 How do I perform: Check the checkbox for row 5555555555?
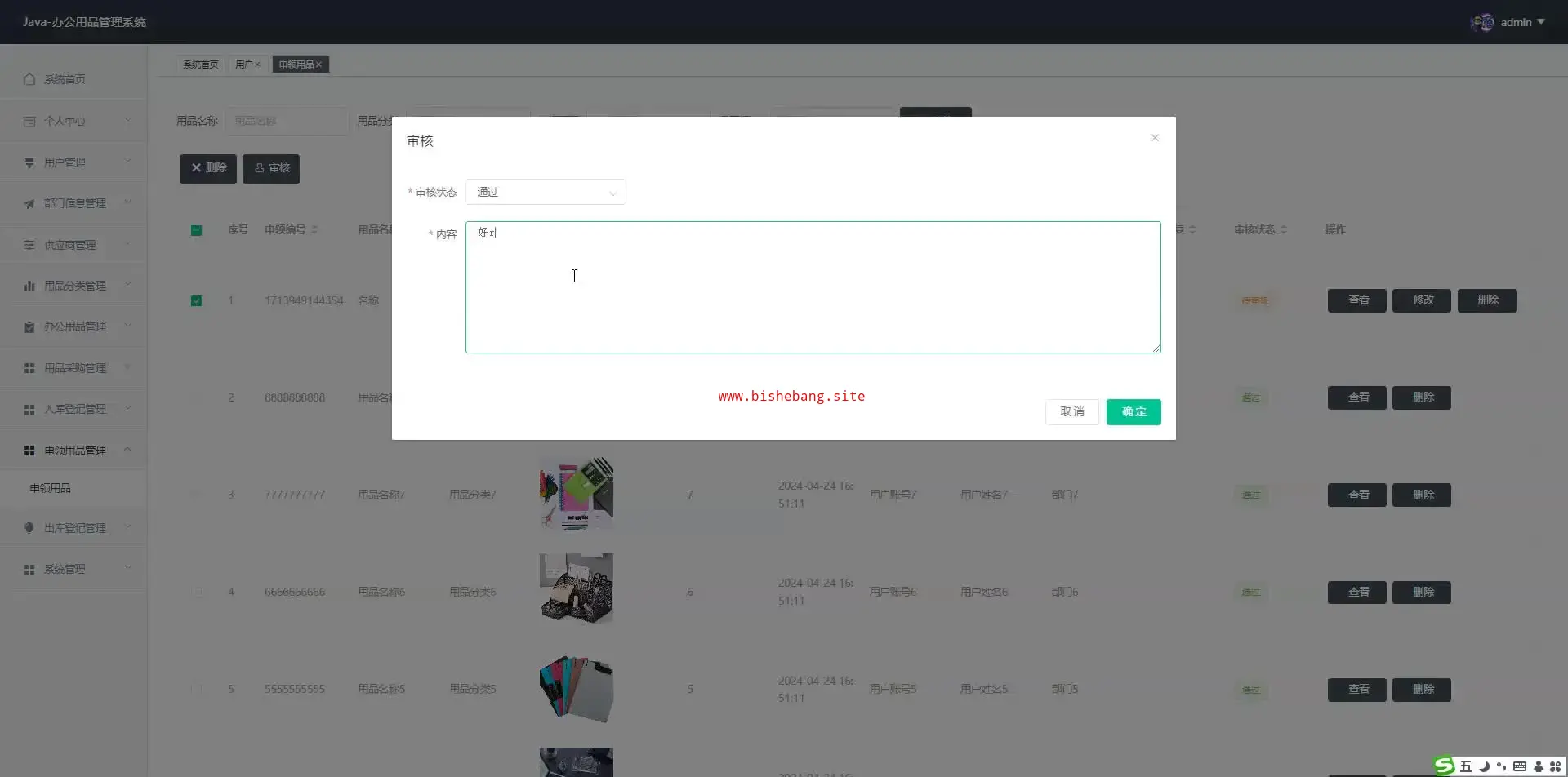(x=196, y=689)
